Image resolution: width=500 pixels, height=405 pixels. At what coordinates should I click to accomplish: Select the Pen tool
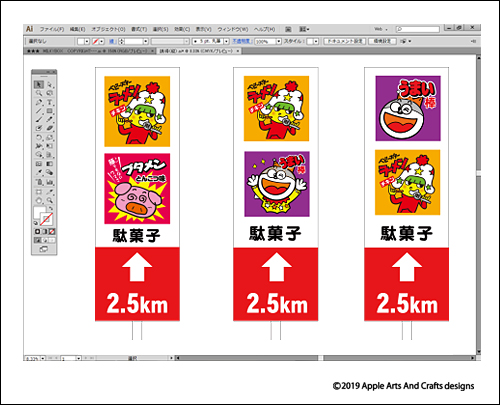click(39, 102)
